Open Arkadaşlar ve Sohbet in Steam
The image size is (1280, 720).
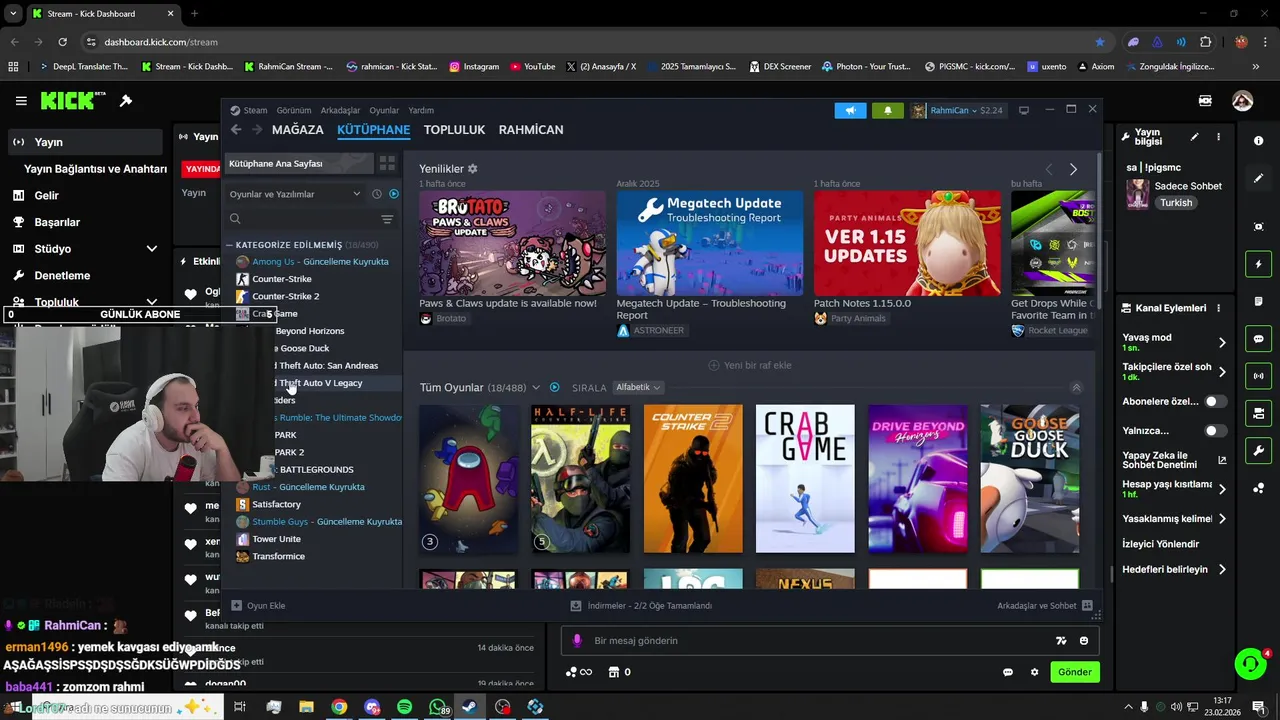(1044, 606)
